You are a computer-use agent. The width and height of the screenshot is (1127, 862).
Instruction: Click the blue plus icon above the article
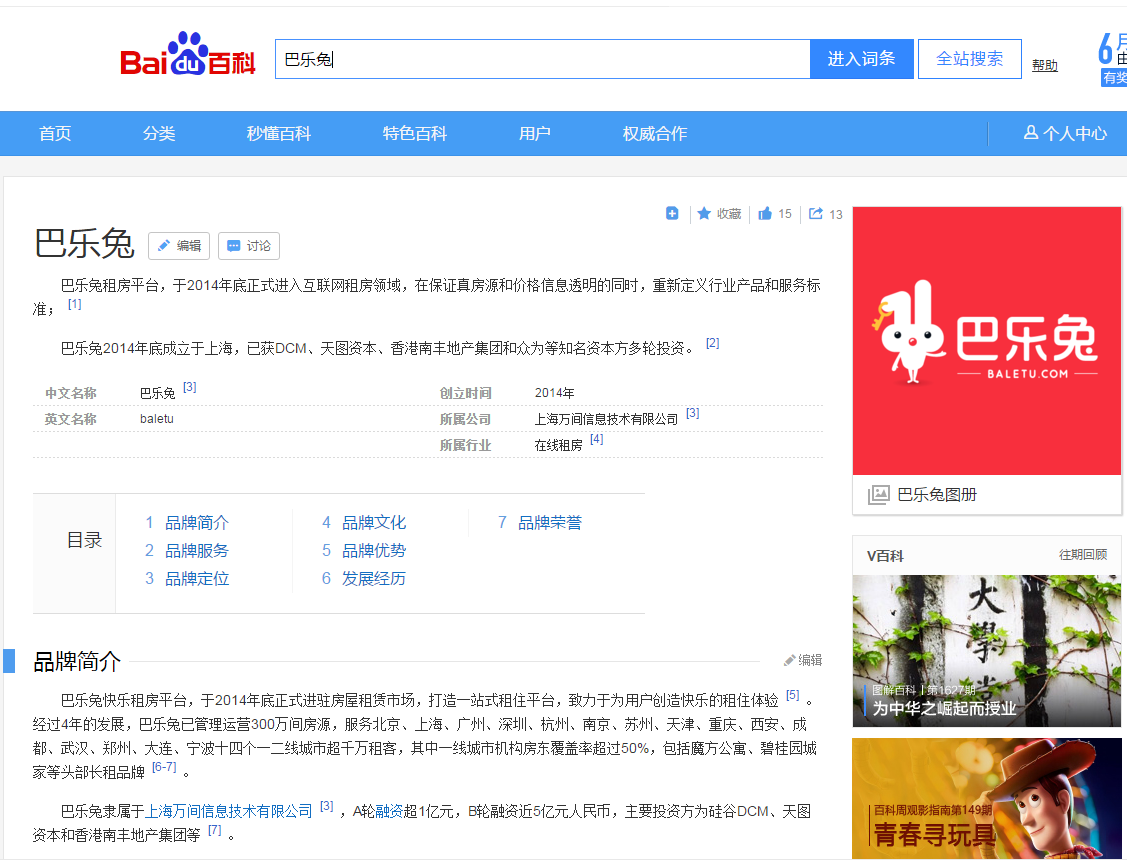[x=672, y=214]
